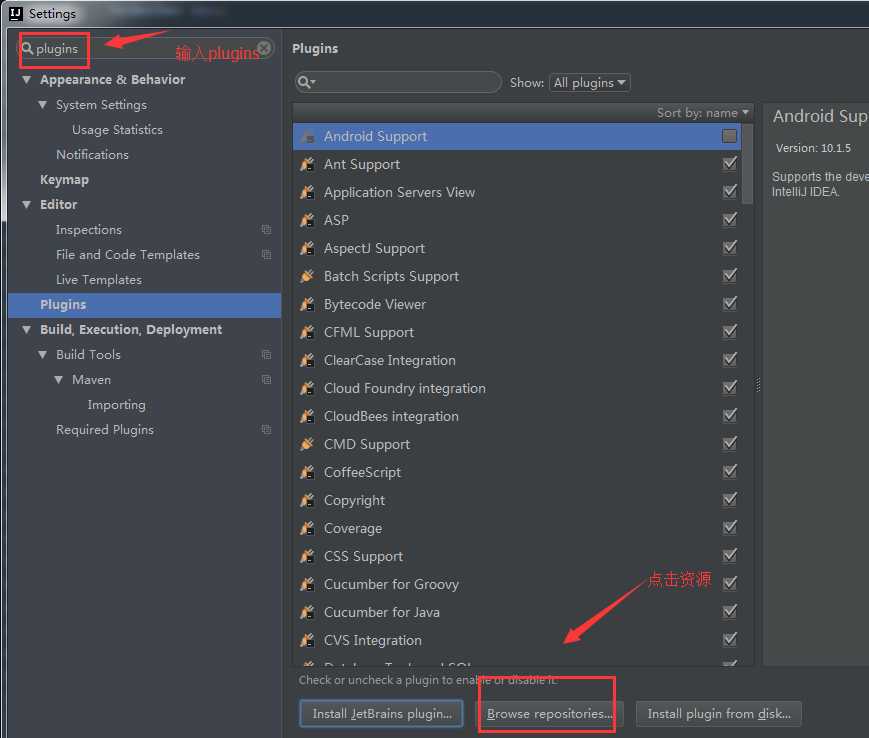
Task: Toggle the CVS Integration checkbox
Action: 730,639
